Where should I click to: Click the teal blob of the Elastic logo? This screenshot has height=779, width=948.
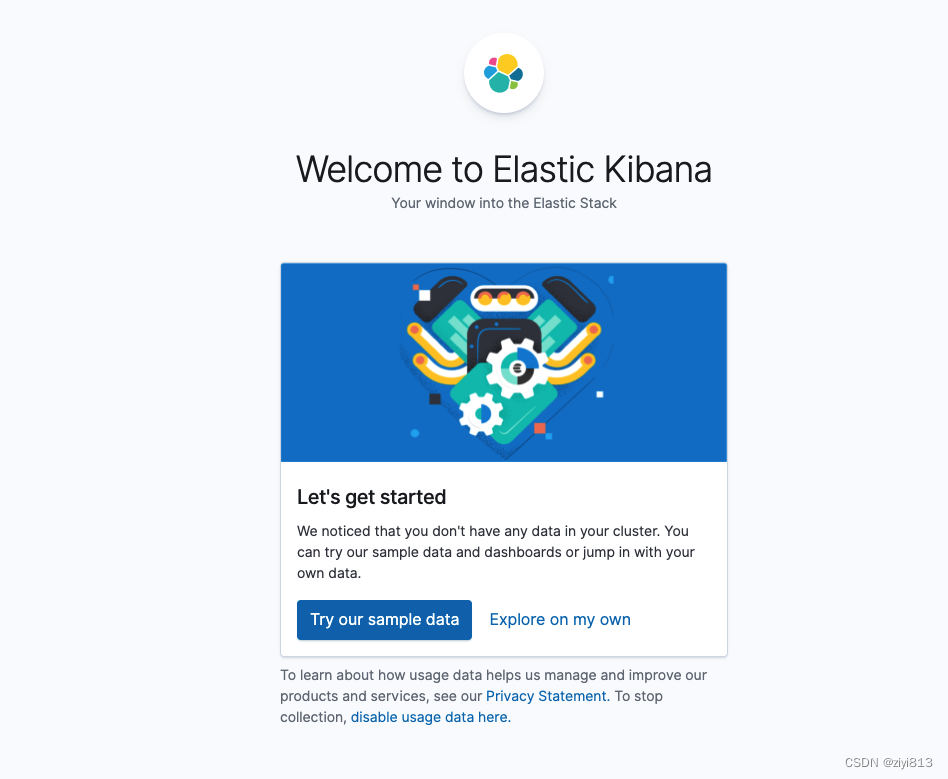point(499,82)
